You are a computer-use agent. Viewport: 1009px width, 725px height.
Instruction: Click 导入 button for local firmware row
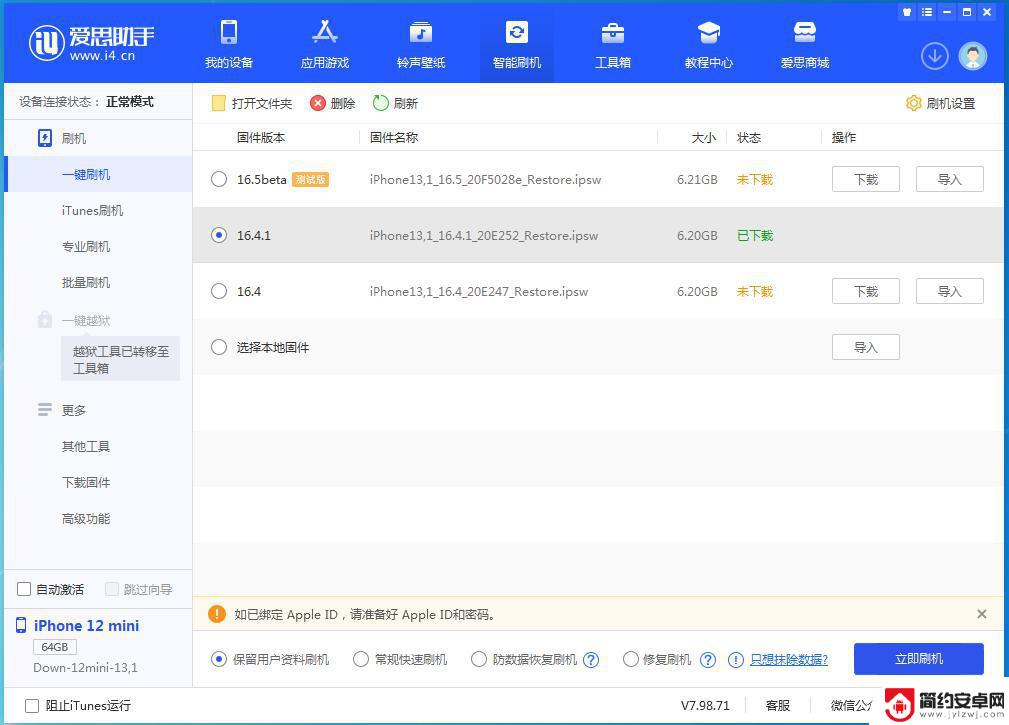[866, 347]
